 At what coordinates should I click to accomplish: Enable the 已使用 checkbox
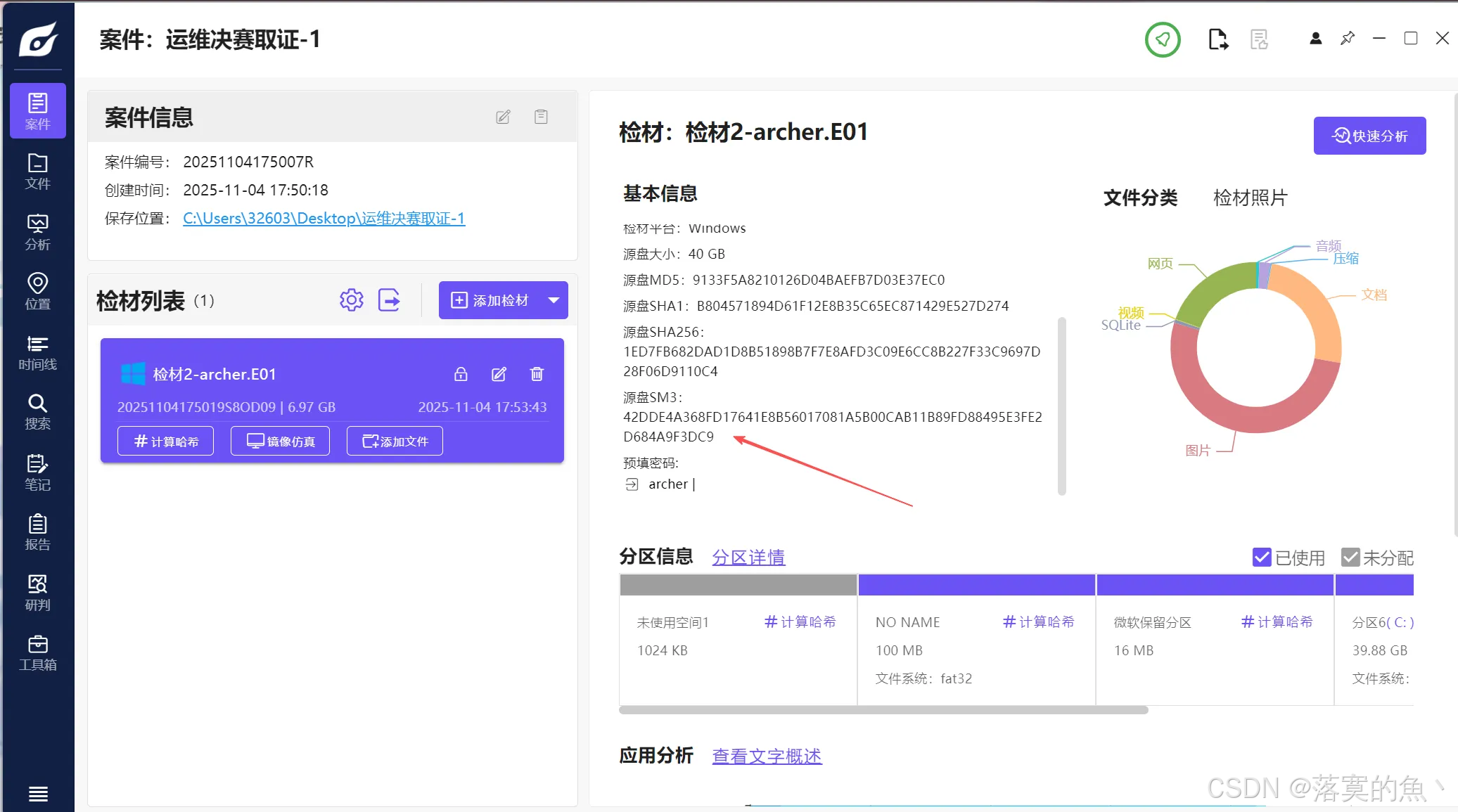[x=1262, y=558]
